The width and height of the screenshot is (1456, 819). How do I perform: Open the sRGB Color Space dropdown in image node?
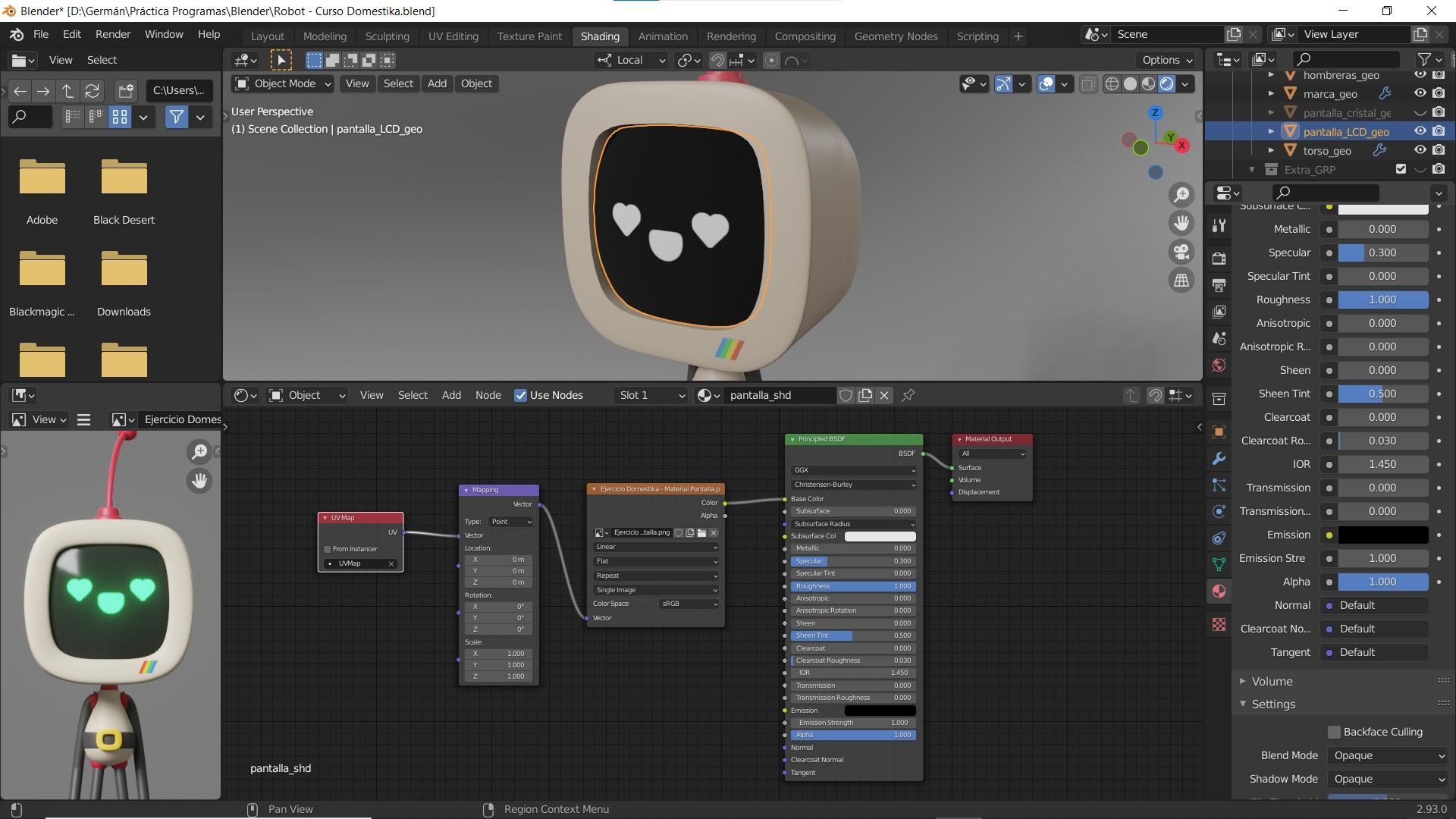pyautogui.click(x=689, y=604)
